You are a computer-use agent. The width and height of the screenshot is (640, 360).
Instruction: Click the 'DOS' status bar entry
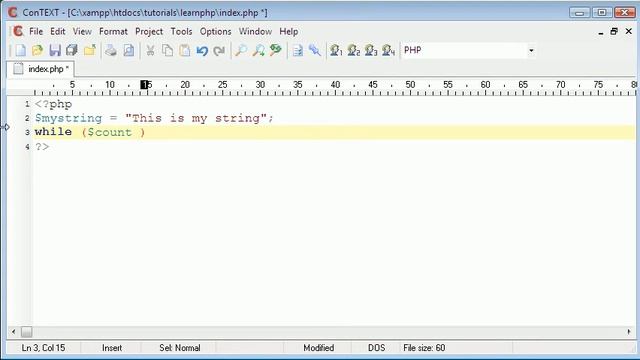pos(376,348)
